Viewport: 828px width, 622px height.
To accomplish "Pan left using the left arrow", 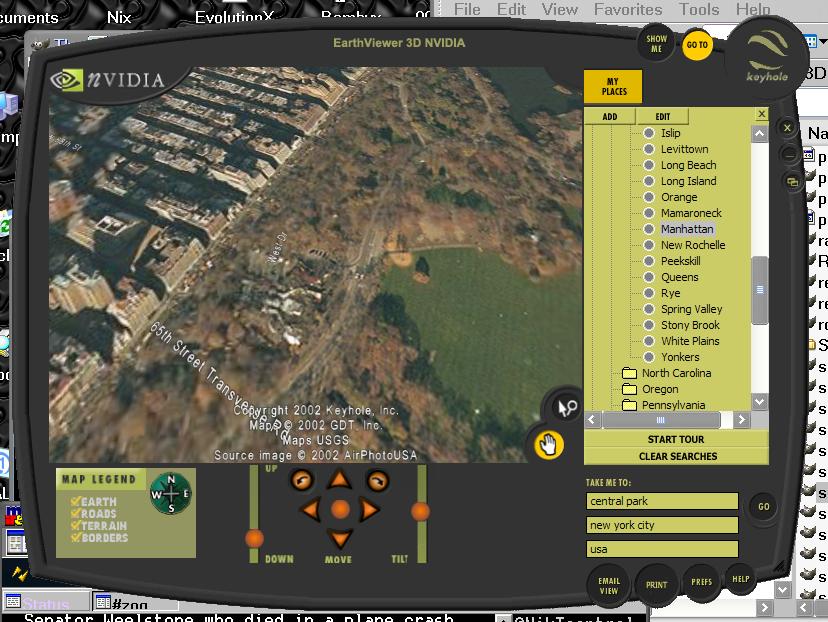I will (310, 510).
